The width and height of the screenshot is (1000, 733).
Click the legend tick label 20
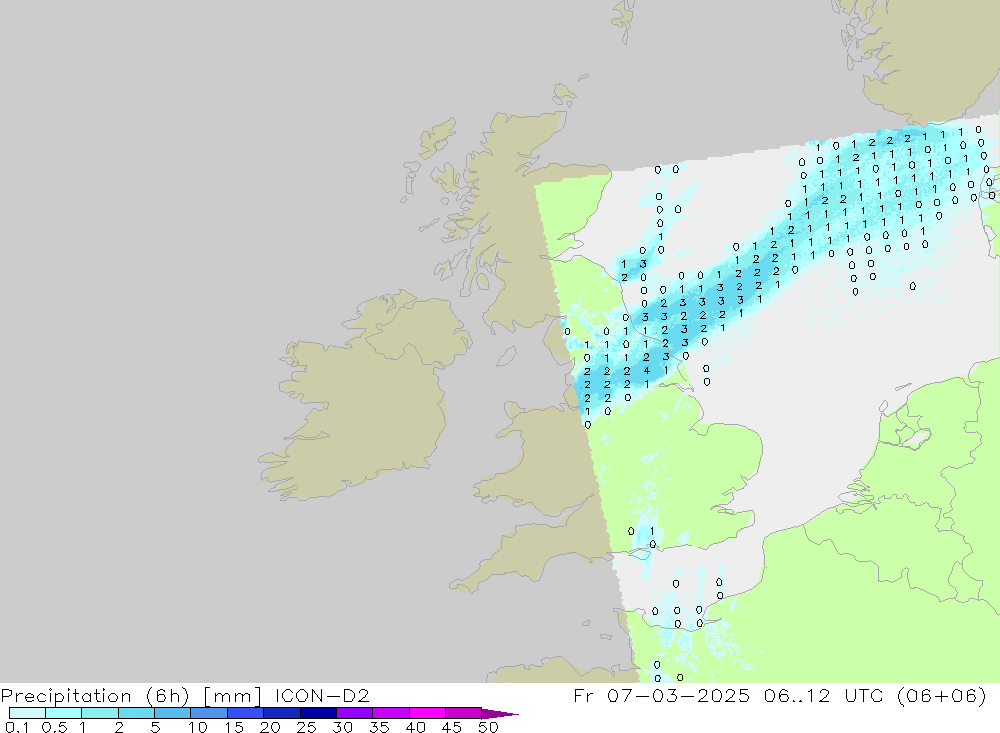(x=270, y=727)
